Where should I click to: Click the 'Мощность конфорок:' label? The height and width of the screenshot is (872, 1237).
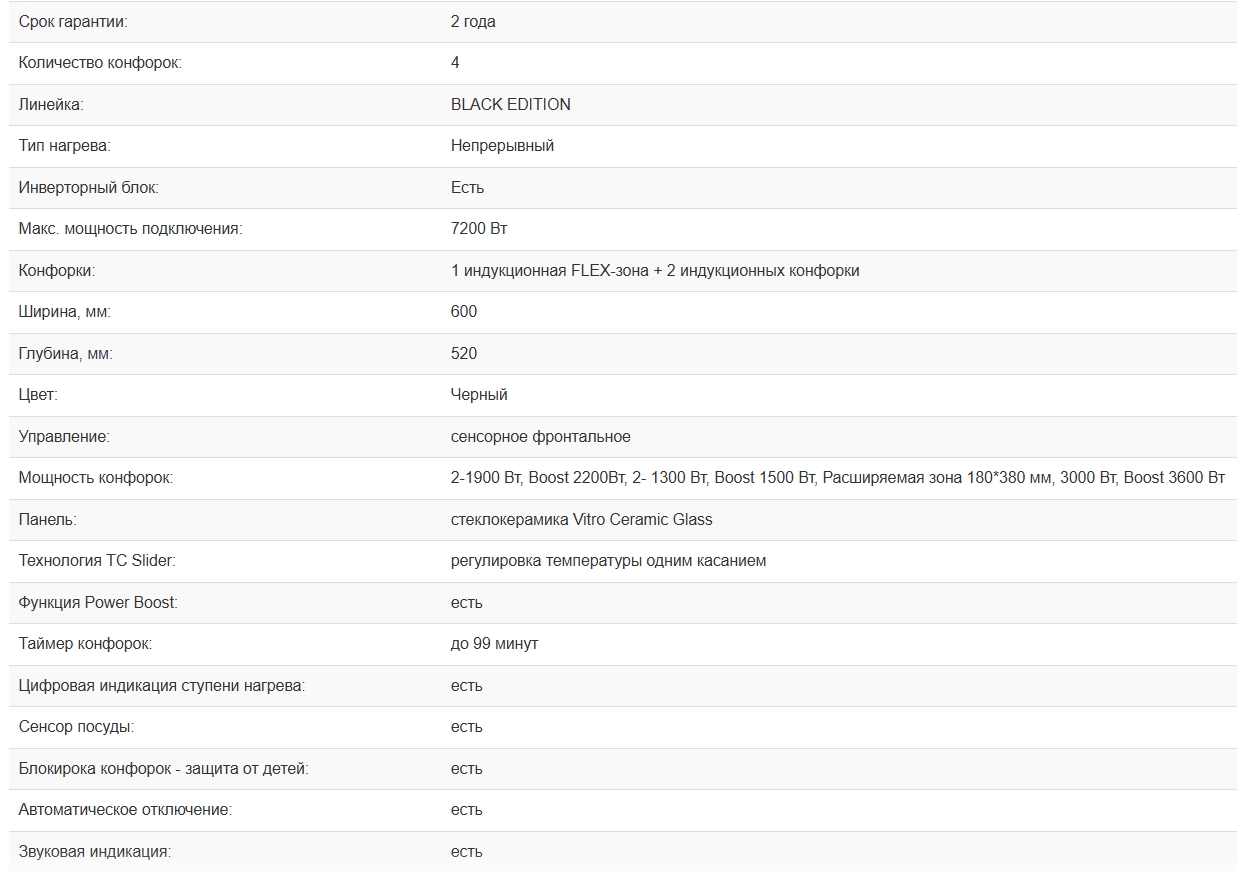coord(95,478)
